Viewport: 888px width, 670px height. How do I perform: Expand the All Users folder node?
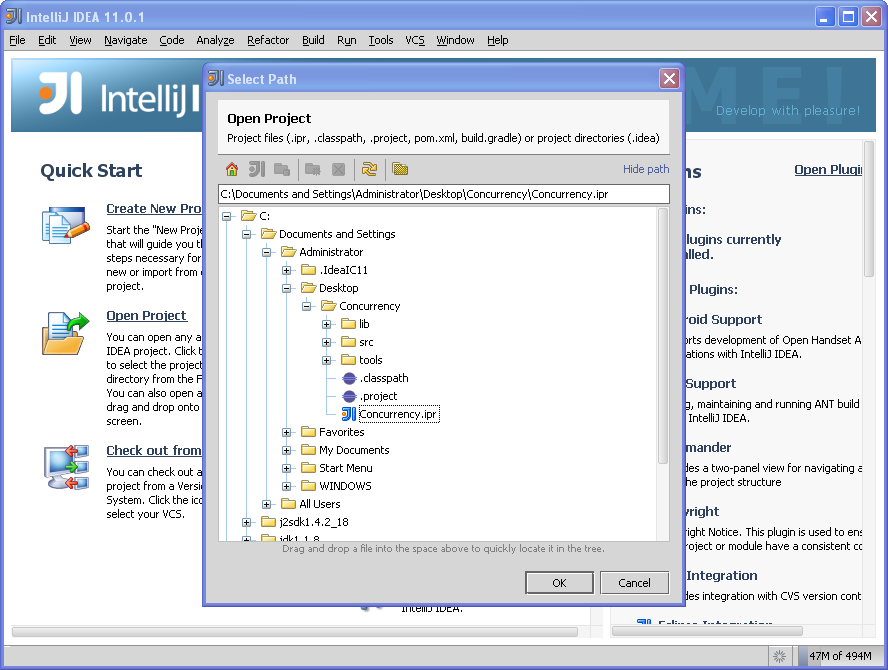pyautogui.click(x=266, y=504)
